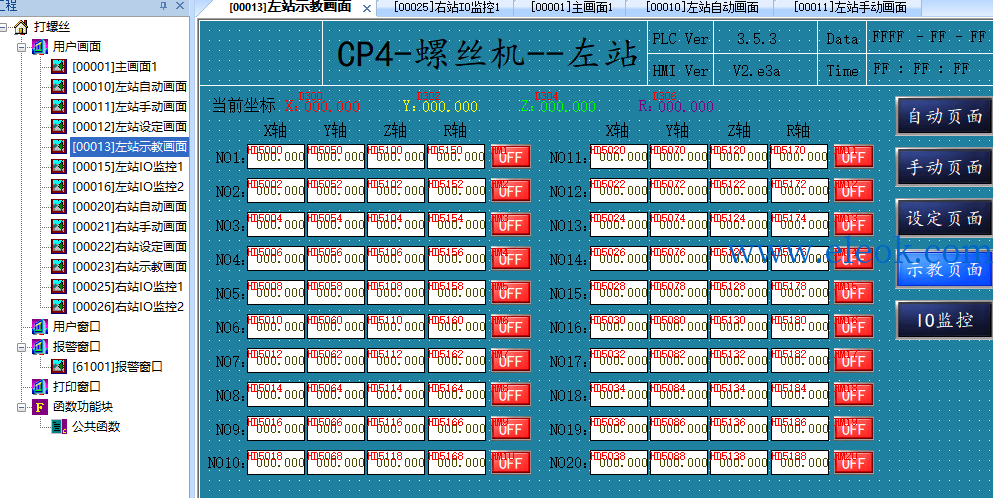Click the 示教页面 button
This screenshot has height=498, width=993.
coord(944,269)
